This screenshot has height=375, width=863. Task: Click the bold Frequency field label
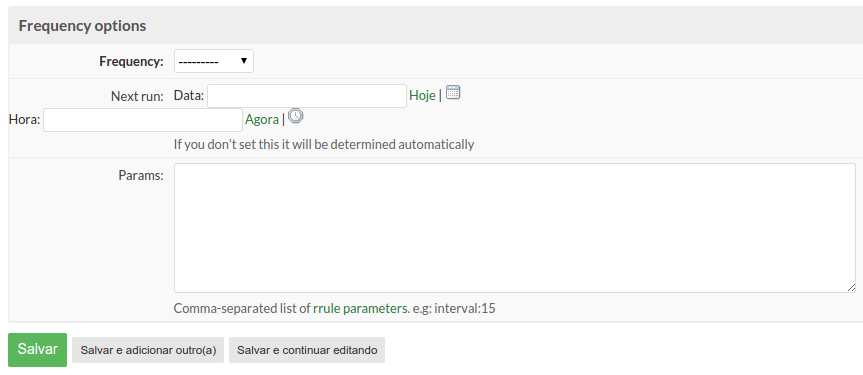[132, 62]
